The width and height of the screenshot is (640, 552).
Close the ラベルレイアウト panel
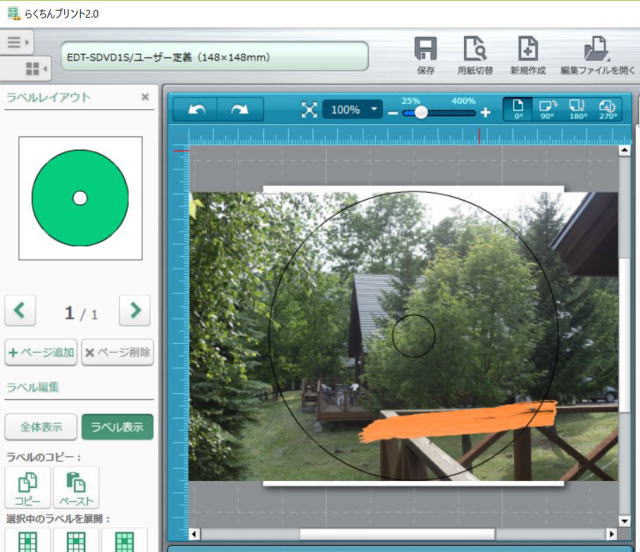click(x=145, y=97)
